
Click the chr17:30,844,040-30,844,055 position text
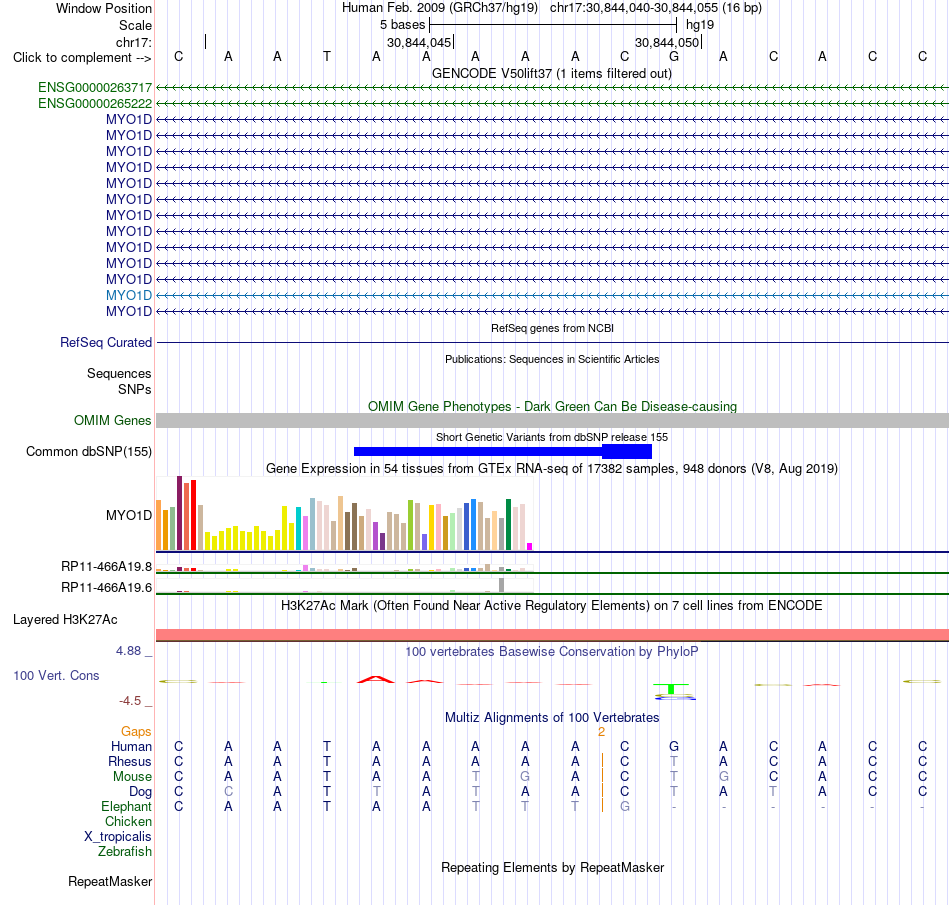[634, 8]
